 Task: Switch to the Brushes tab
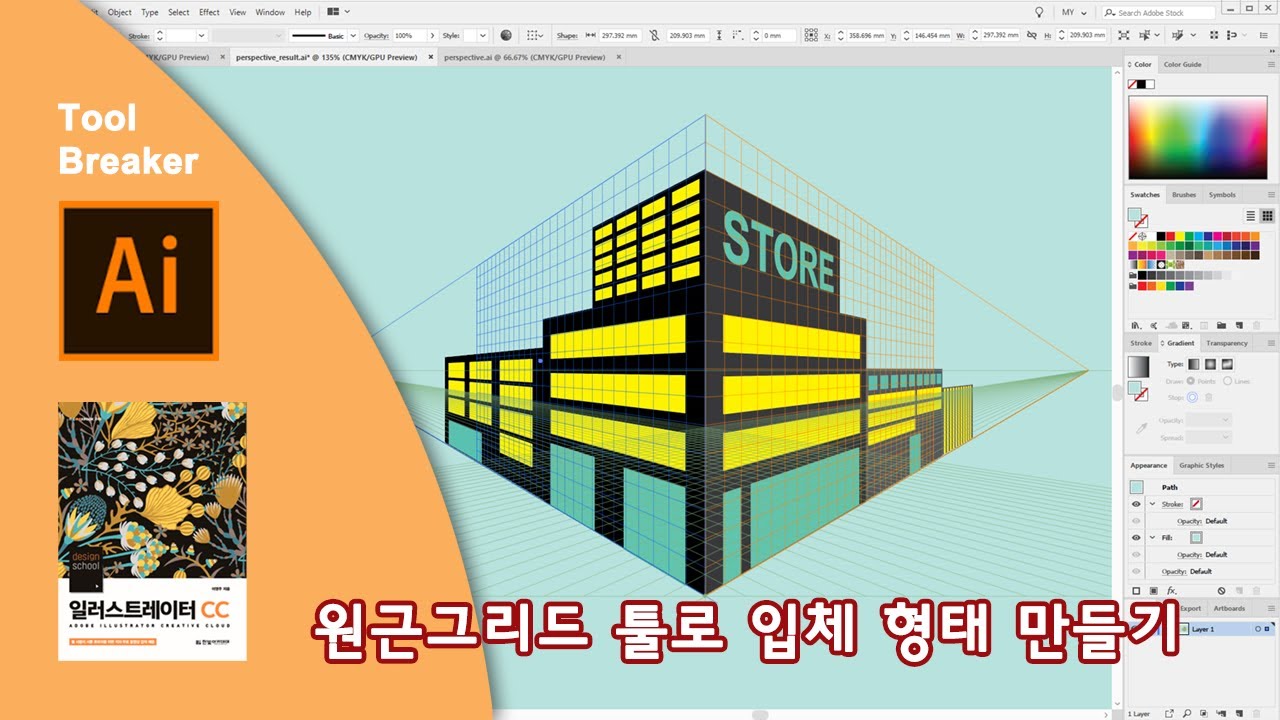coord(1184,195)
